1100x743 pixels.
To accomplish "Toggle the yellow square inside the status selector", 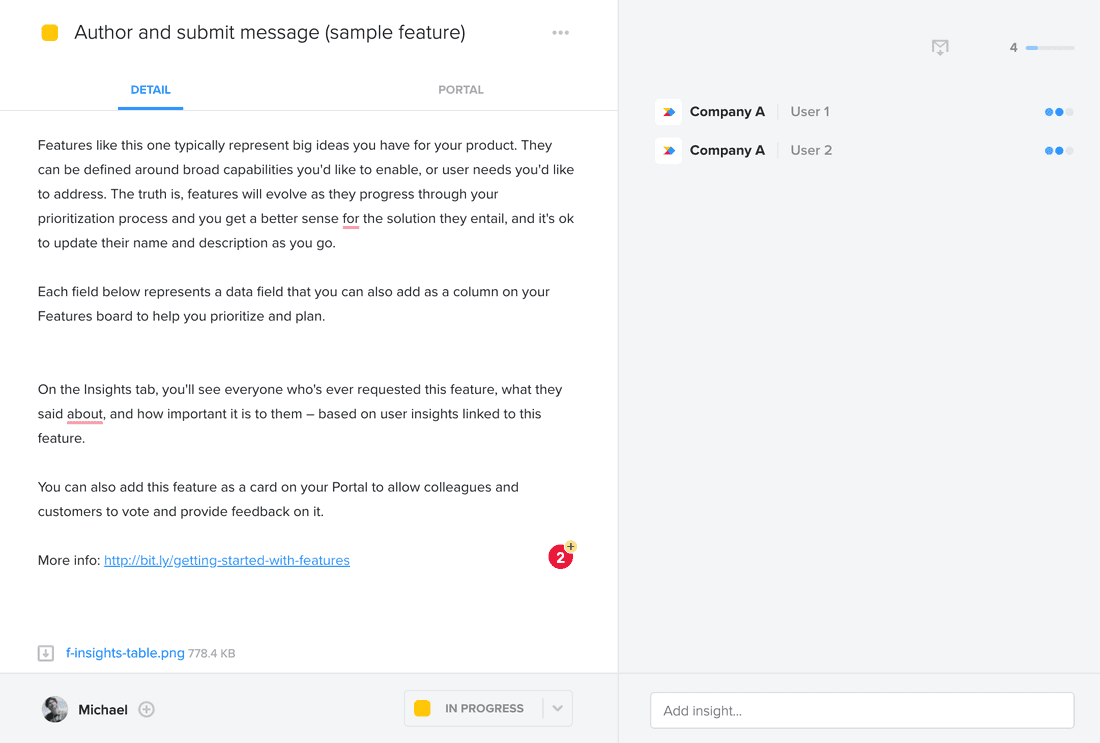I will tap(422, 707).
